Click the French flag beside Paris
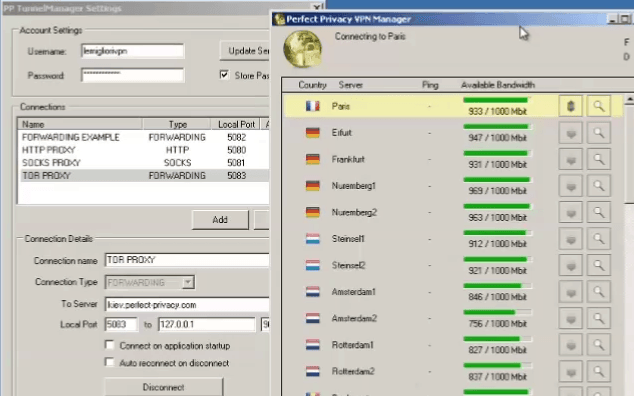The height and width of the screenshot is (396, 634). (313, 106)
